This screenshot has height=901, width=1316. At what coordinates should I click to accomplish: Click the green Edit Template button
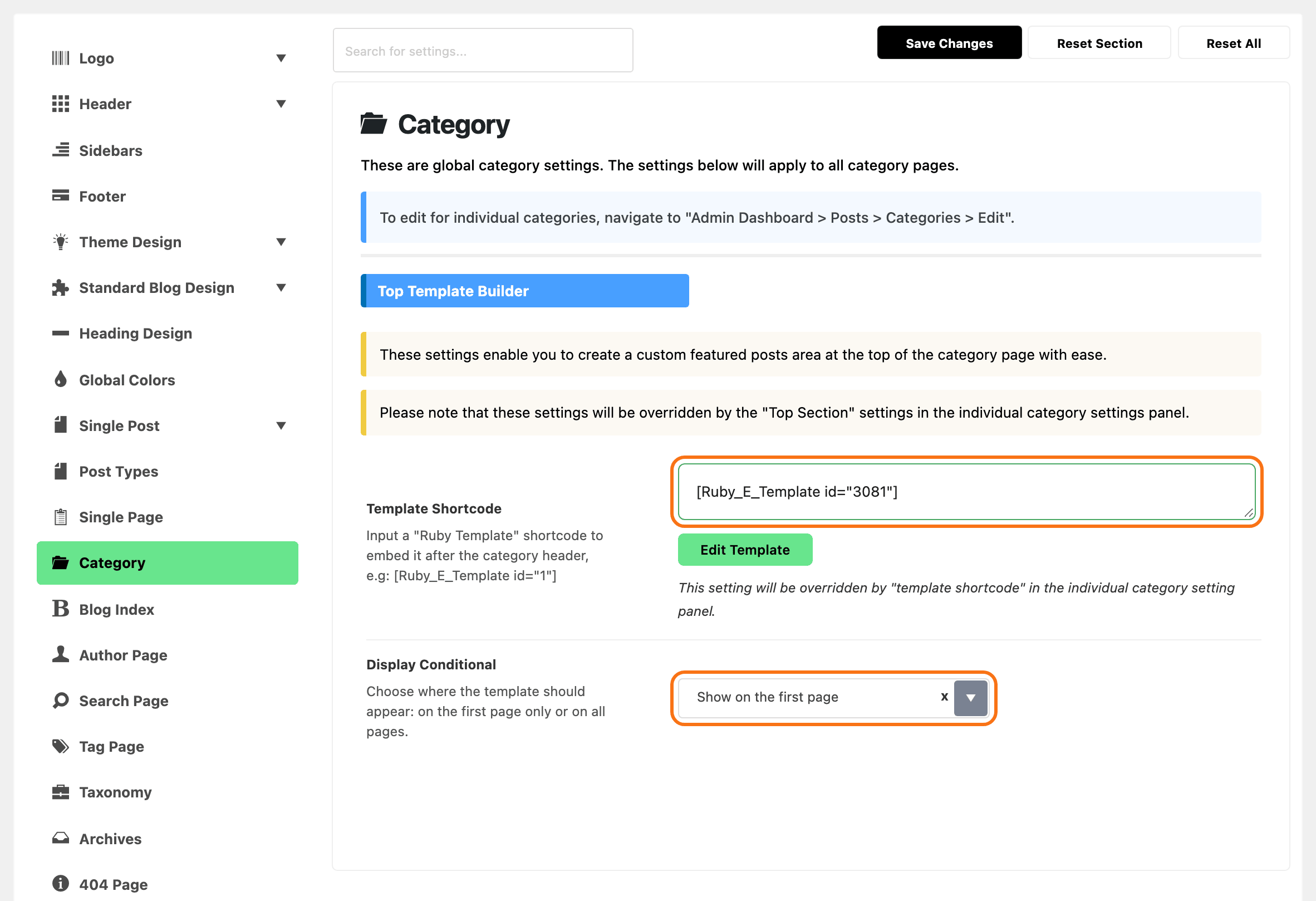[745, 550]
